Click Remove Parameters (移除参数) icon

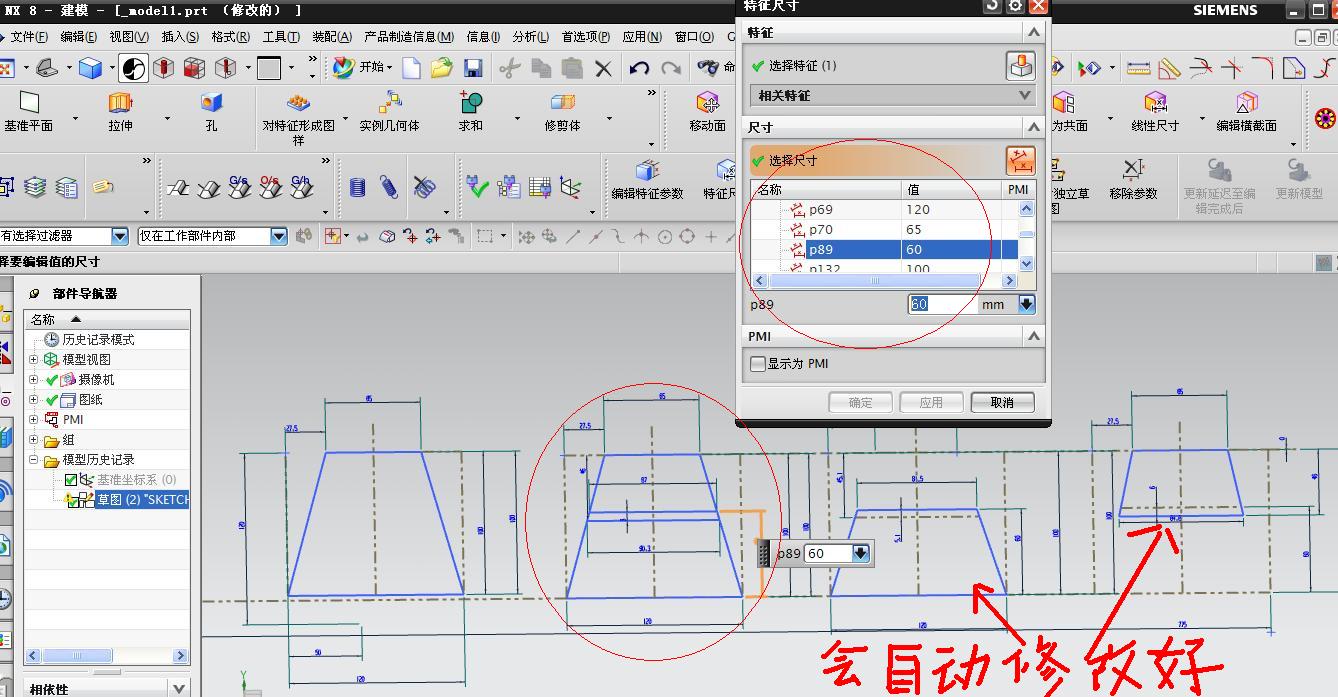coord(1133,170)
